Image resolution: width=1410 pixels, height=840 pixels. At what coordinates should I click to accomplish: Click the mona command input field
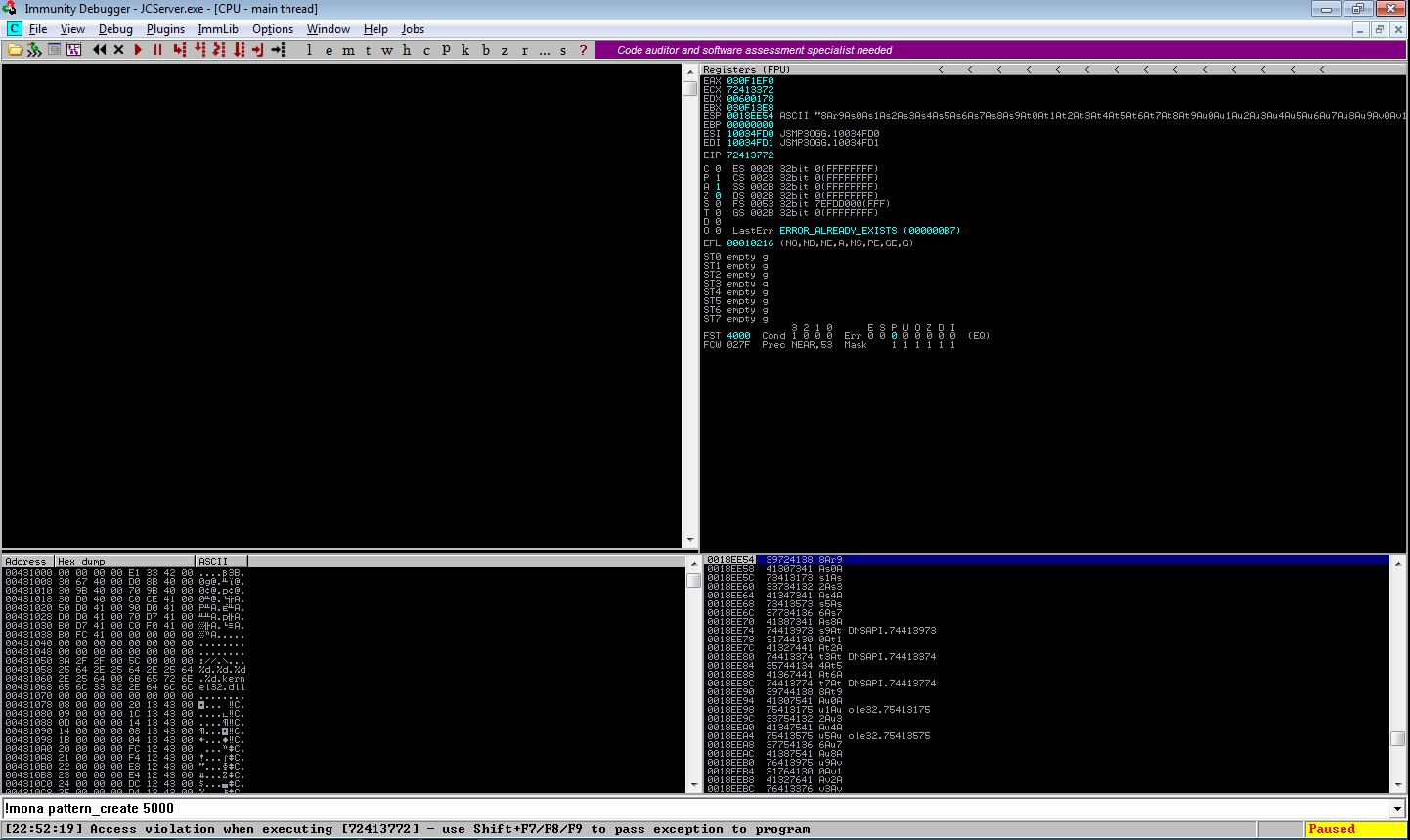(696, 809)
